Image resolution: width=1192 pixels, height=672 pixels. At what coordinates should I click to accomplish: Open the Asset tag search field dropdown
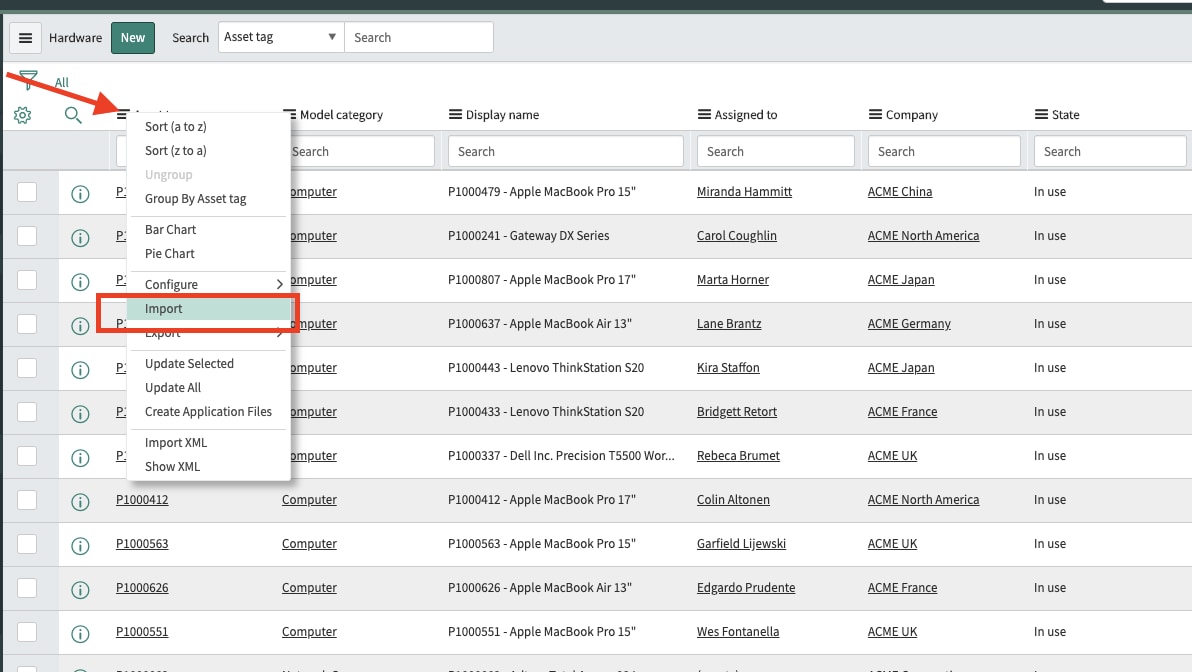(x=281, y=37)
